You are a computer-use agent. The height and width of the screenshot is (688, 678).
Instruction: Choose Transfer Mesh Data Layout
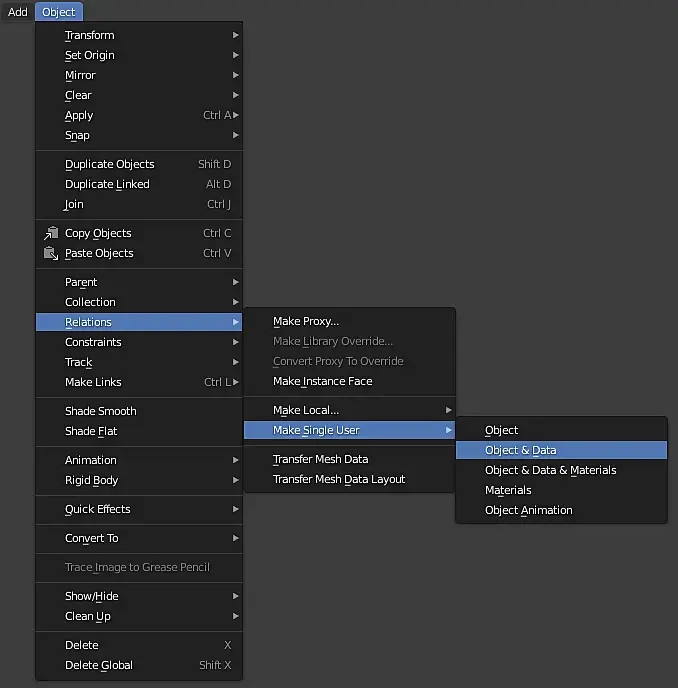click(339, 479)
